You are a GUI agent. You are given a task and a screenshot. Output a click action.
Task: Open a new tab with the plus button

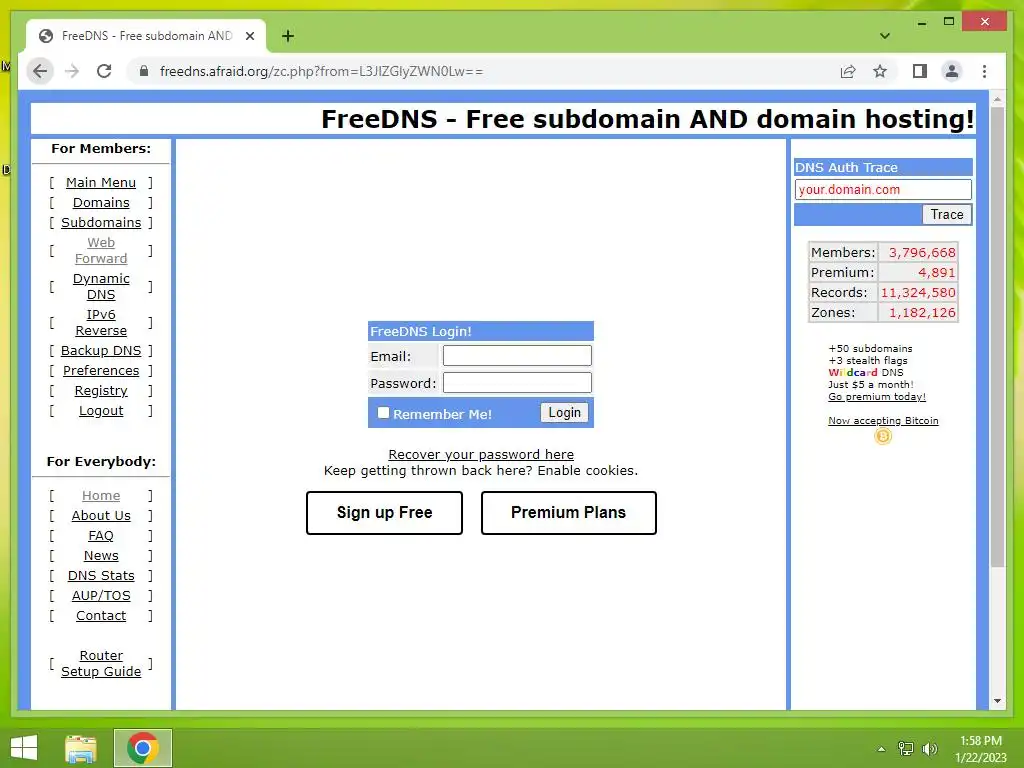coord(287,36)
